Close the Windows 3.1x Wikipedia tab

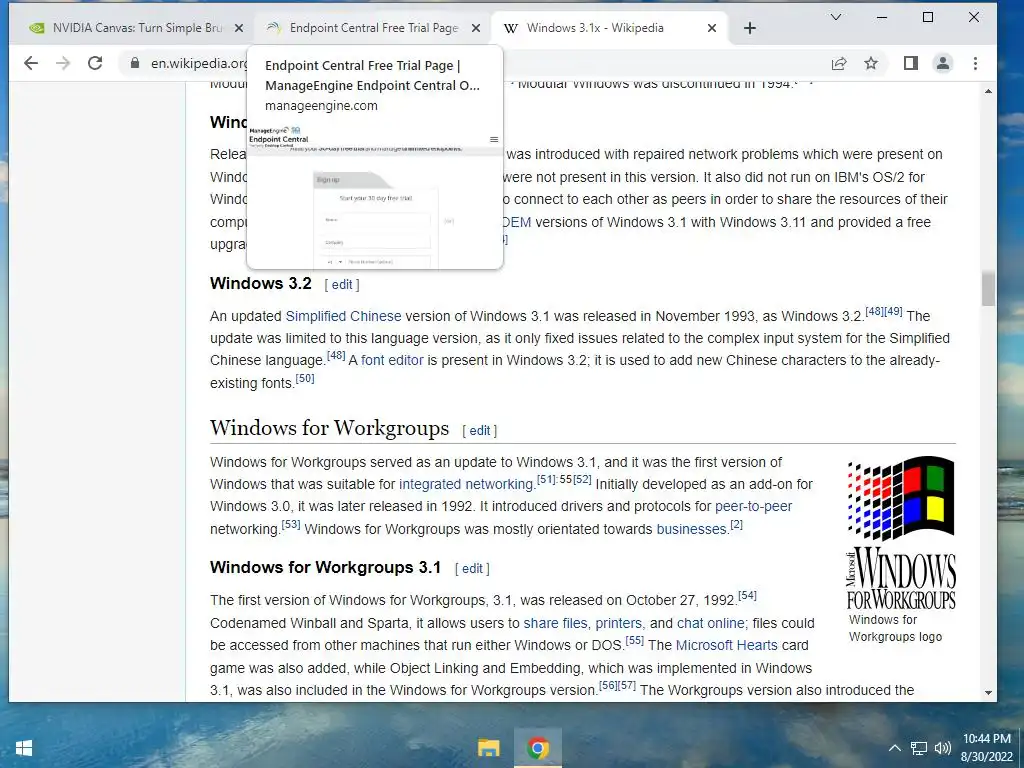(x=712, y=28)
